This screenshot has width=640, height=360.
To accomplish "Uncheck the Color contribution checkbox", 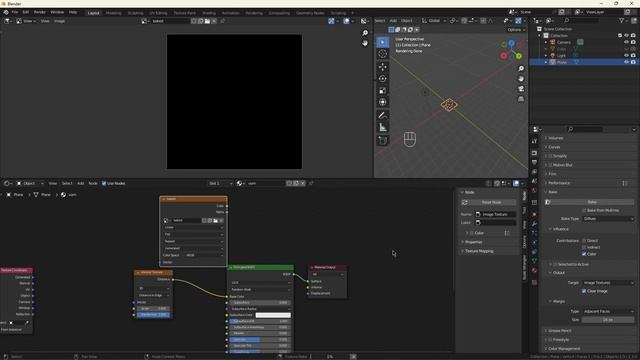I will pos(584,254).
